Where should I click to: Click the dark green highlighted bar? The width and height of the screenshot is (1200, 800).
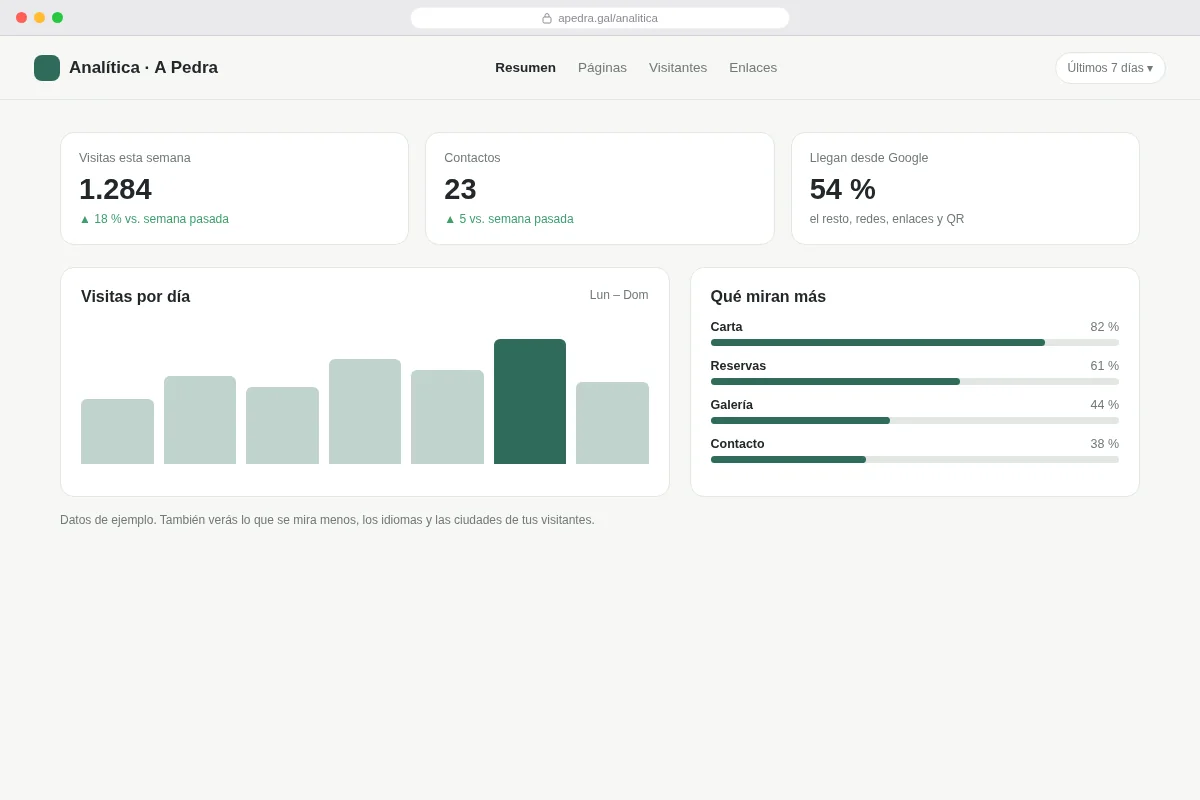pyautogui.click(x=530, y=401)
